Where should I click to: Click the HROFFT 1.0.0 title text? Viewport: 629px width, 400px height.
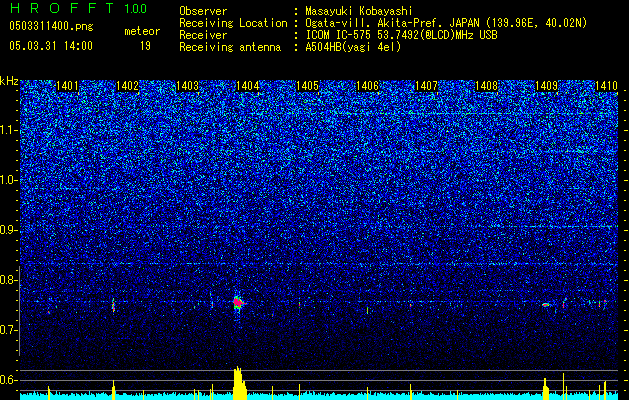click(x=79, y=8)
